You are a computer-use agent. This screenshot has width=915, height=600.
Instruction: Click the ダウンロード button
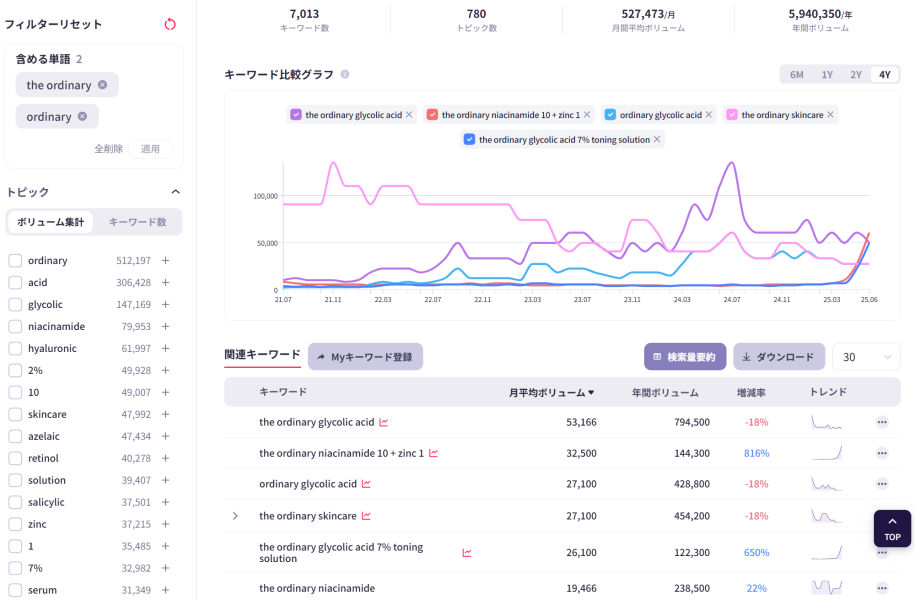tap(779, 357)
